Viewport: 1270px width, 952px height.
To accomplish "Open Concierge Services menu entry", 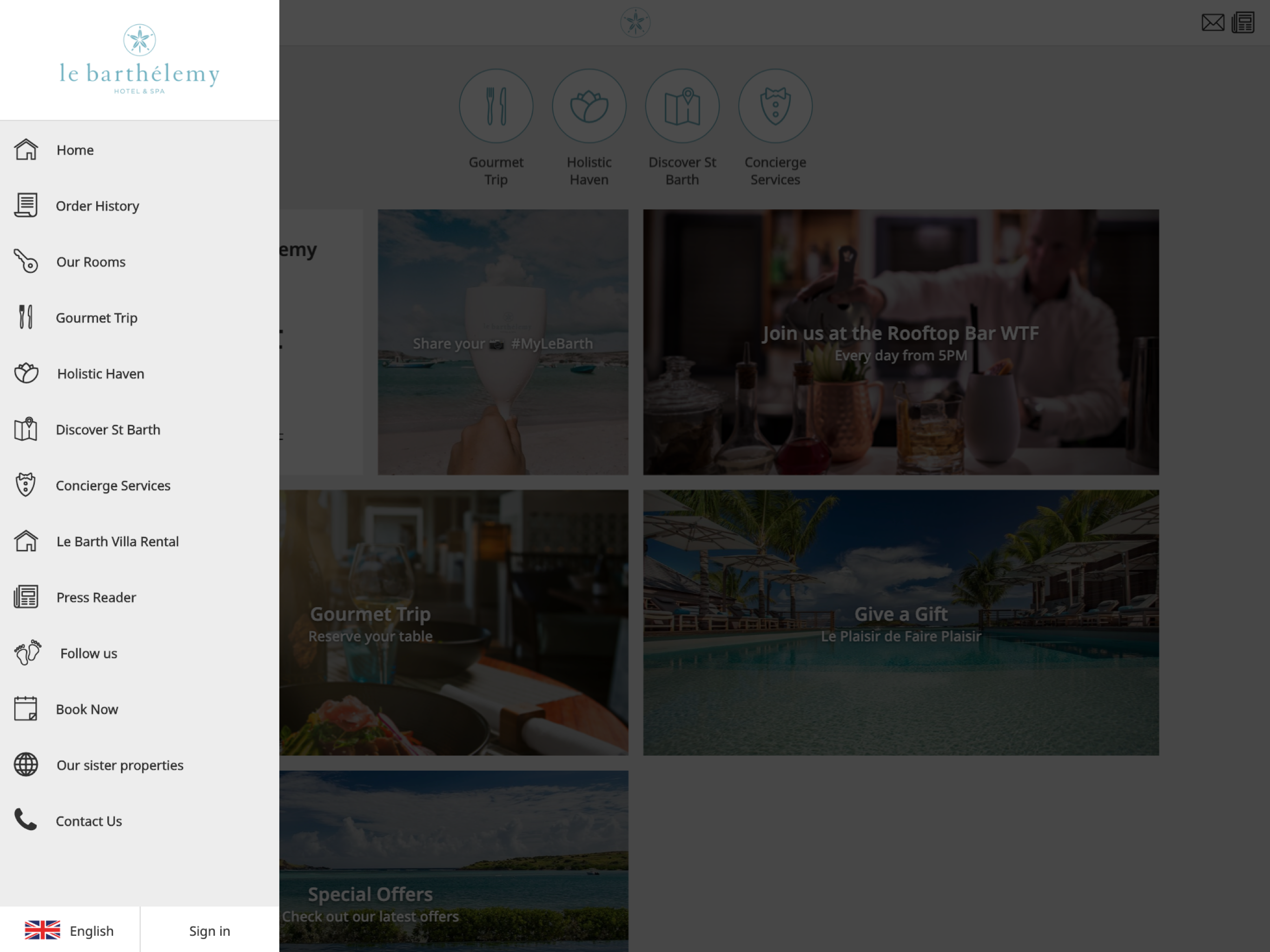I will 139,485.
